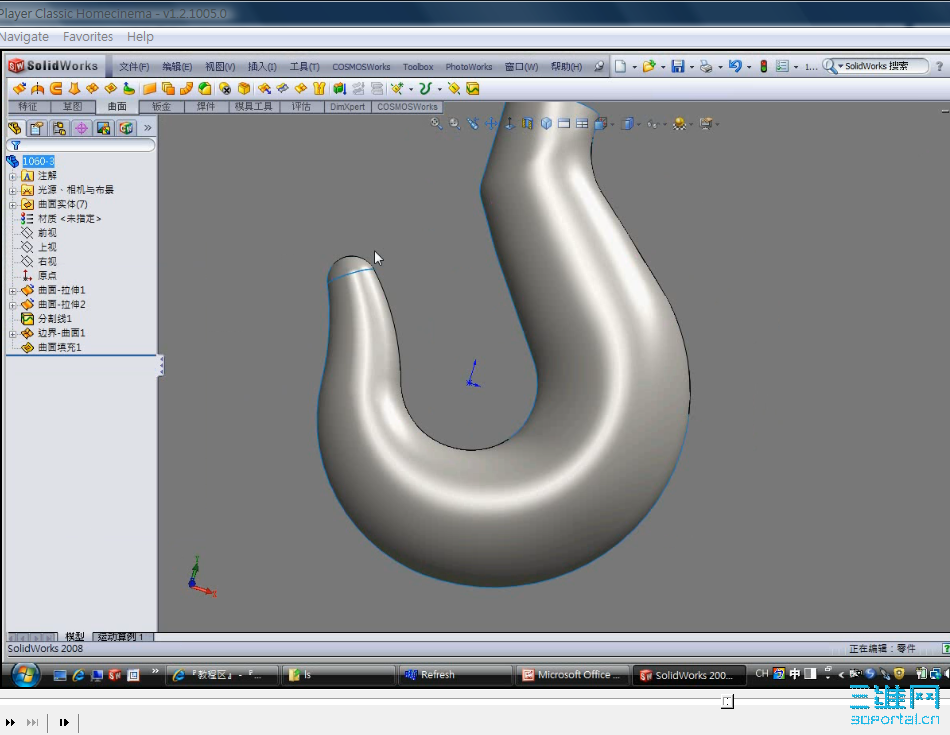Screen dimensions: 950x735
Task: Expand the 曲面-拉伸1 feature node
Action: [13, 291]
